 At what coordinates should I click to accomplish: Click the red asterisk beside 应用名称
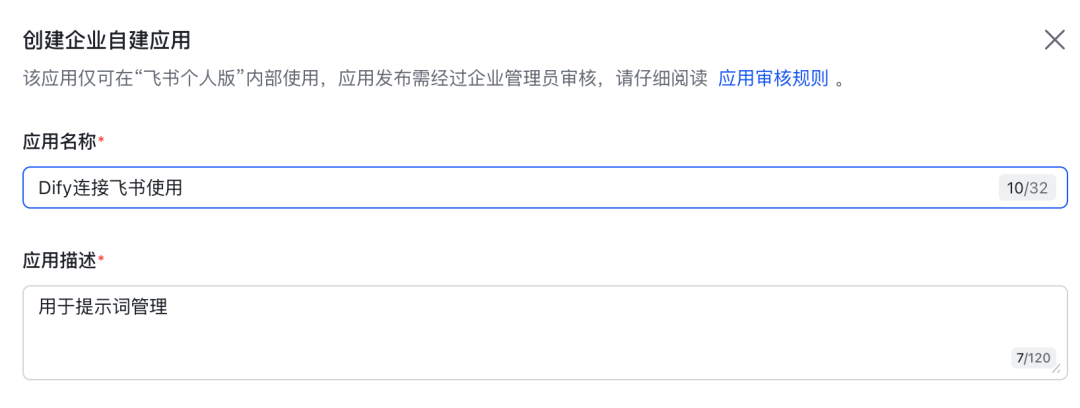pos(101,140)
